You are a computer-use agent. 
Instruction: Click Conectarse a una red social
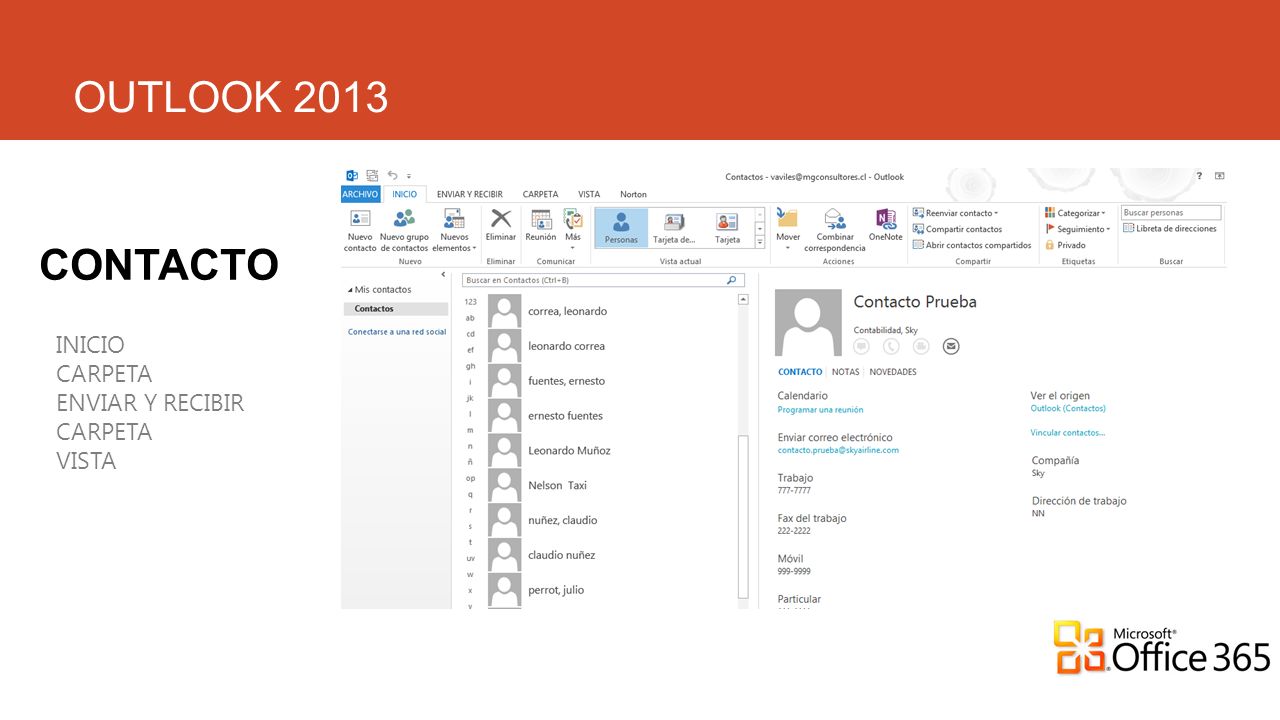[397, 332]
